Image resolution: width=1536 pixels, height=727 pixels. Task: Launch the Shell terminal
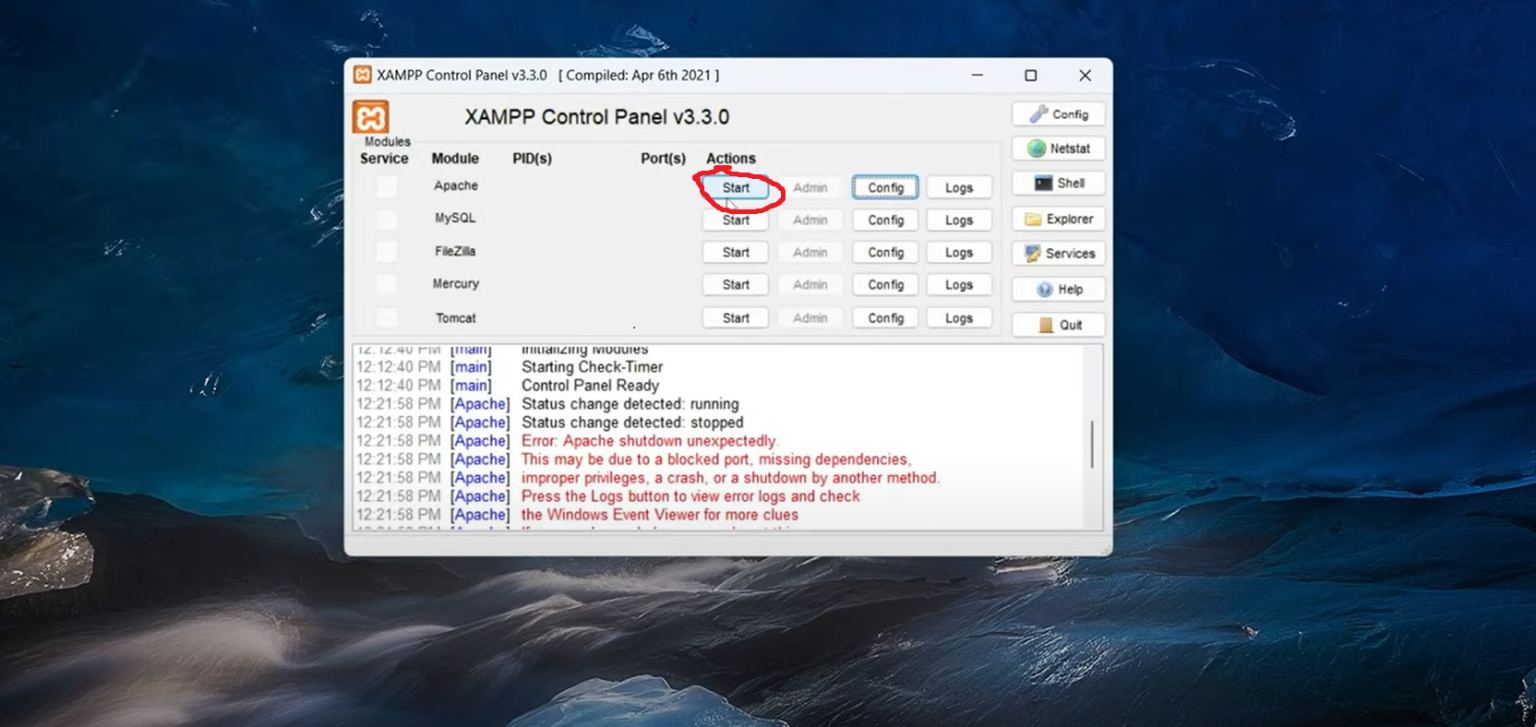(1058, 184)
